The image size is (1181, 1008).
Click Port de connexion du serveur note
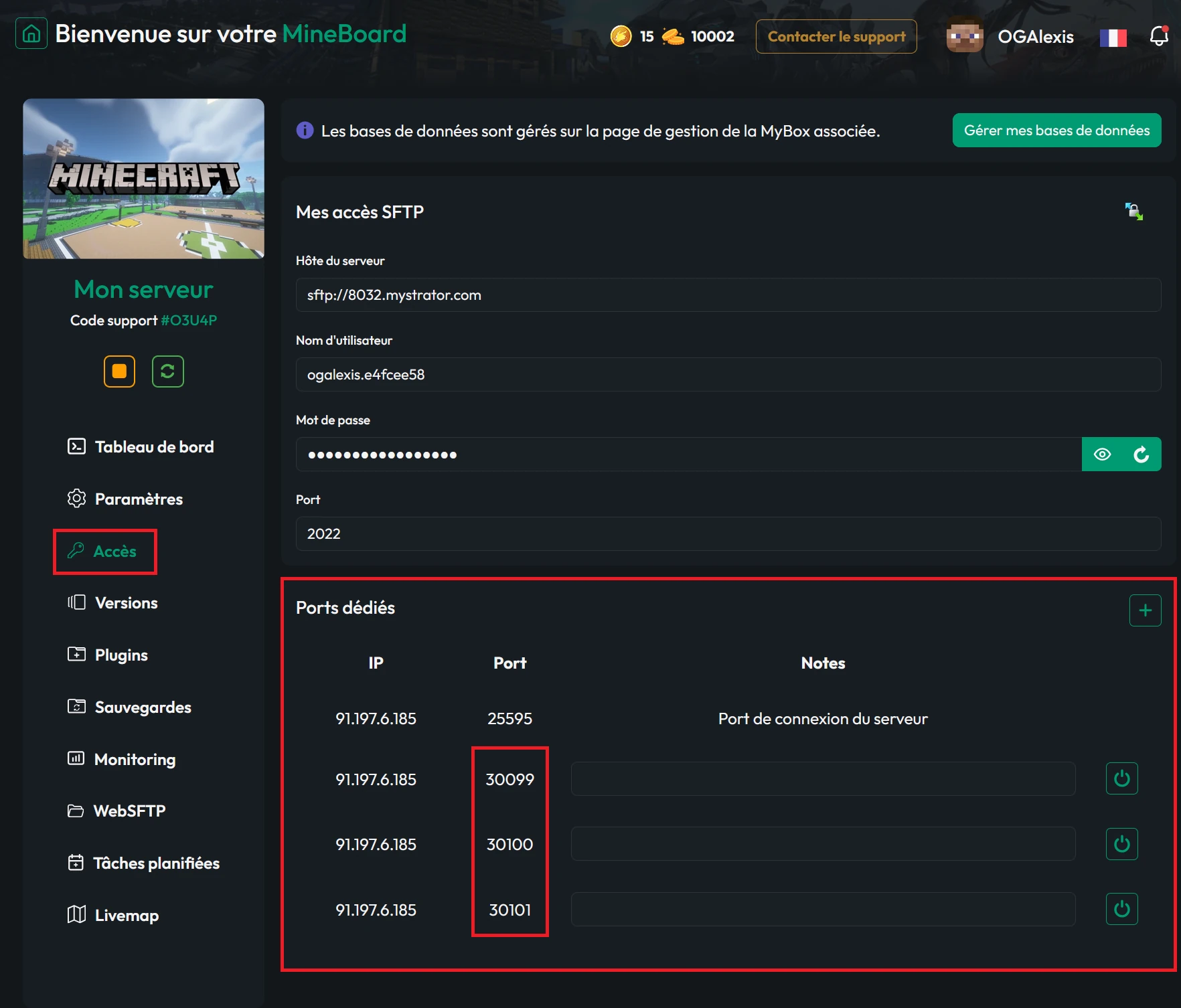(823, 718)
